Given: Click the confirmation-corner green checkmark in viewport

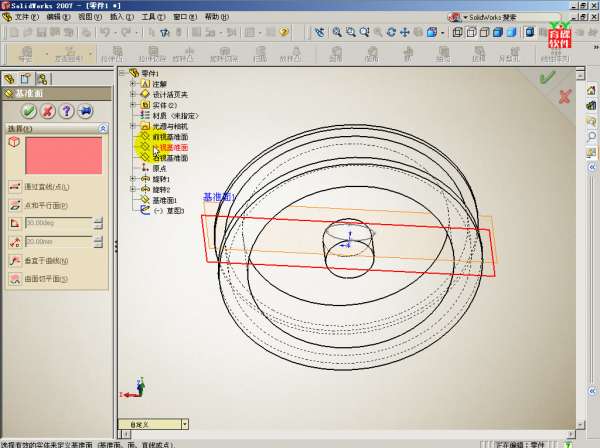Looking at the screenshot, I should tap(546, 77).
